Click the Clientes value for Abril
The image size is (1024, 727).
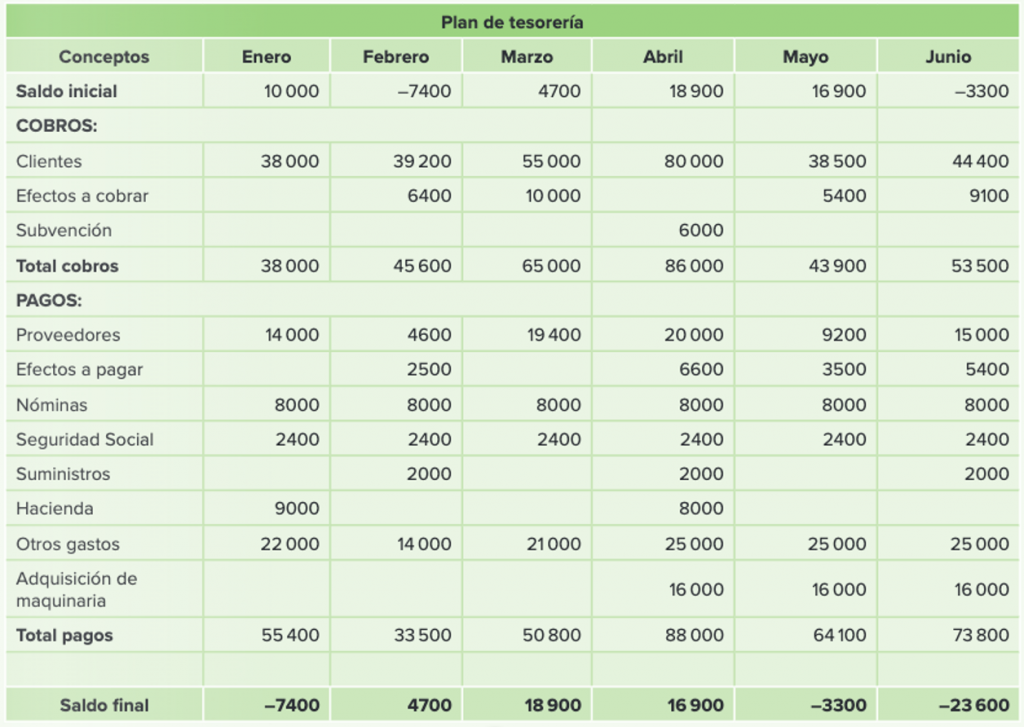coord(694,161)
